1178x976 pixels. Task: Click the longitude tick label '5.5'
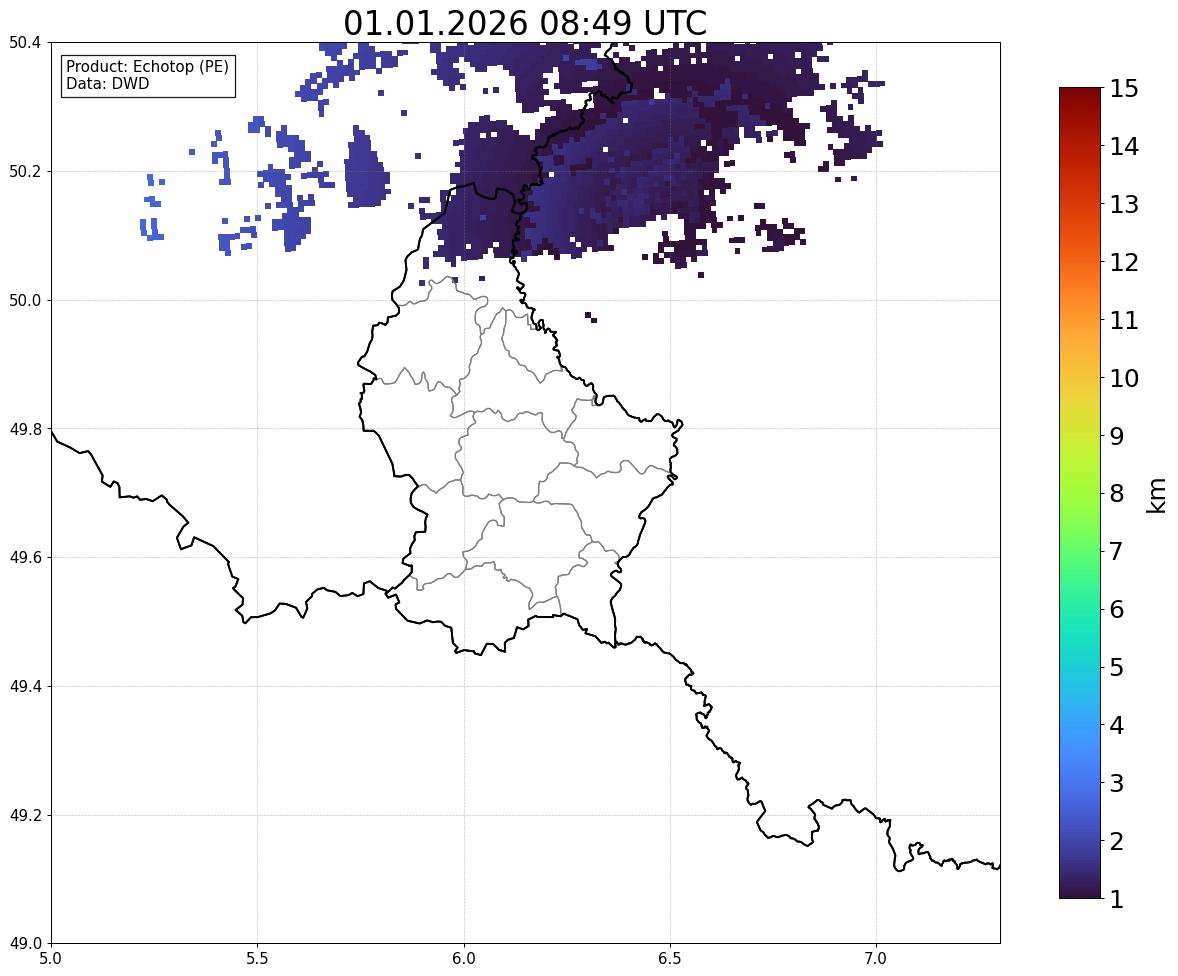258,959
